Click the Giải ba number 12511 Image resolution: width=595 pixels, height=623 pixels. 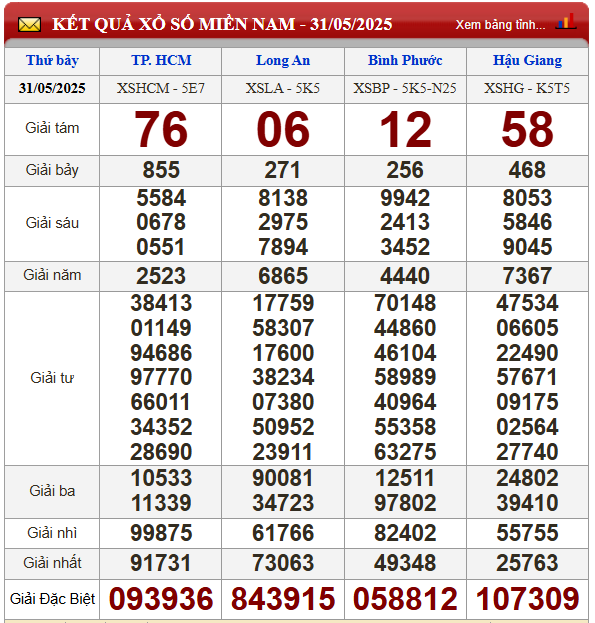[405, 478]
